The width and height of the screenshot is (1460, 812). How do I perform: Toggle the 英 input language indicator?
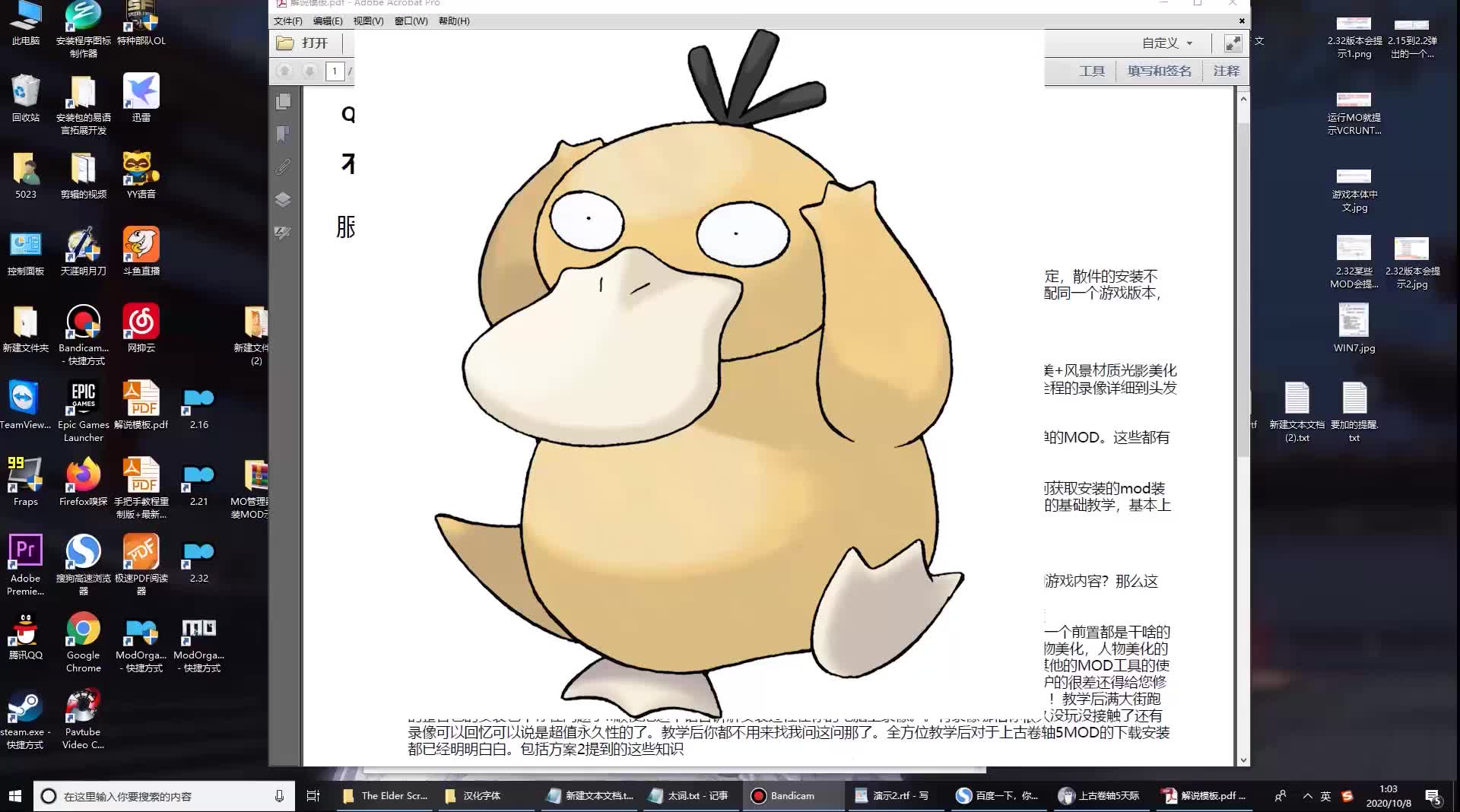[x=1325, y=796]
